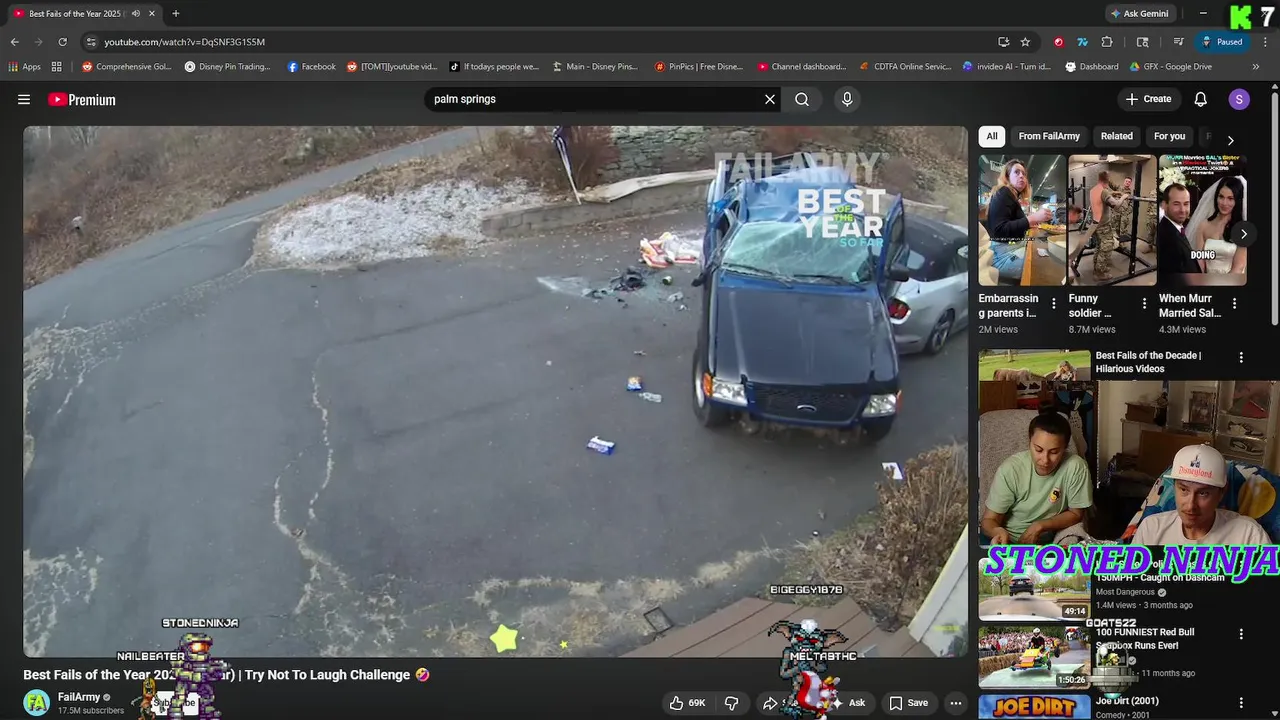Select the From FailArmy chip
The width and height of the screenshot is (1280, 720).
coord(1049,136)
